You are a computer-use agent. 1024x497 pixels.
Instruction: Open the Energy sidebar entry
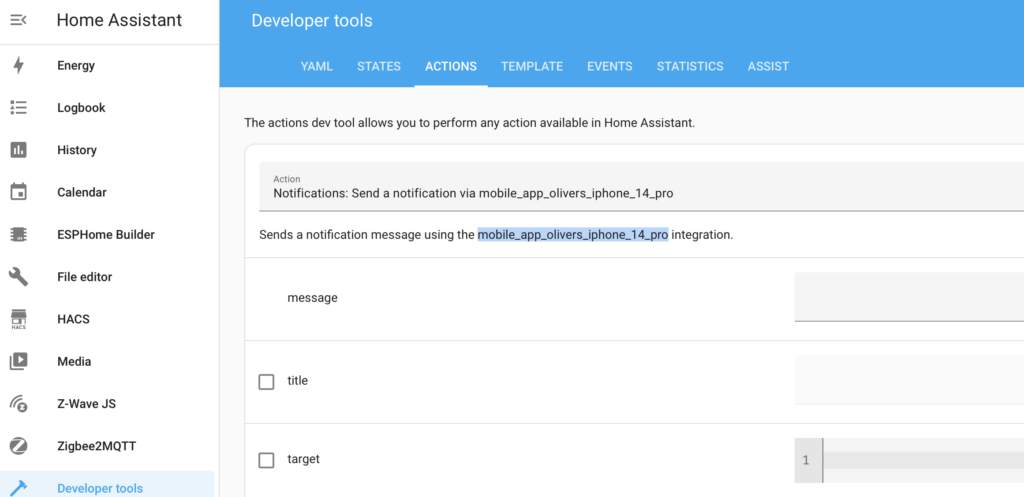(x=107, y=65)
